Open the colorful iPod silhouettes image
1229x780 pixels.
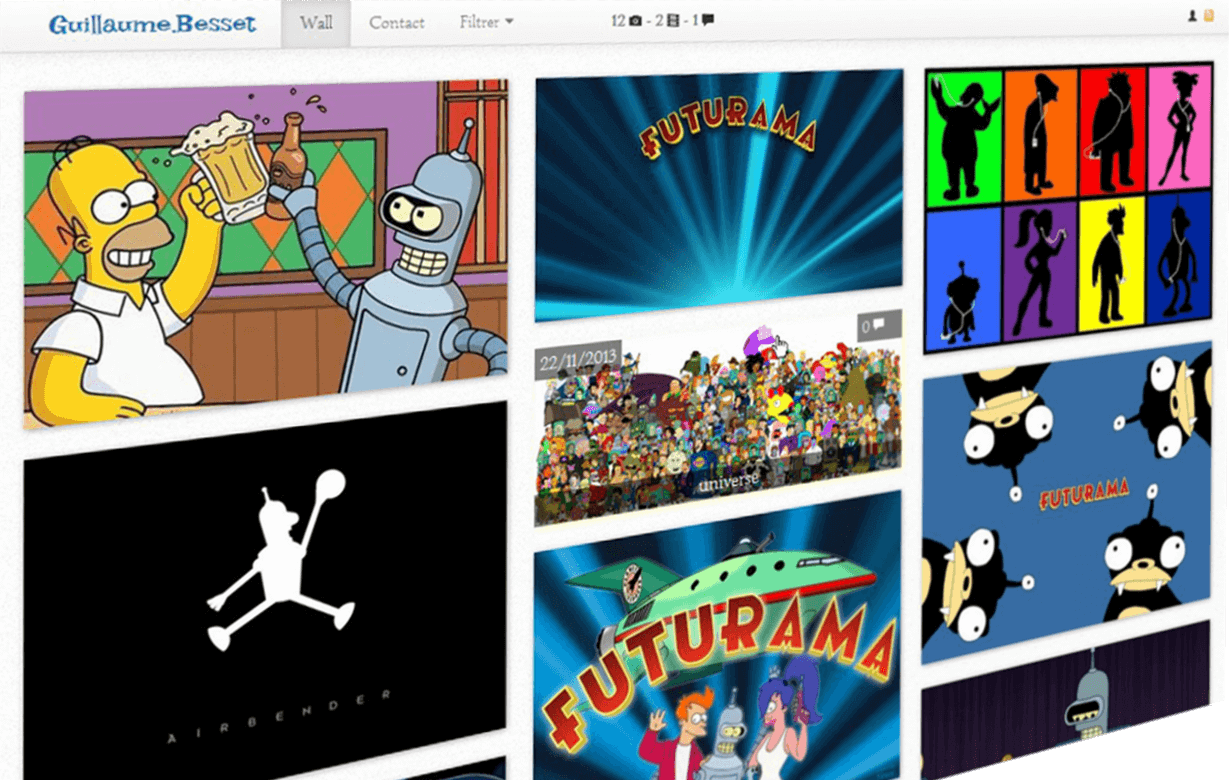1067,205
